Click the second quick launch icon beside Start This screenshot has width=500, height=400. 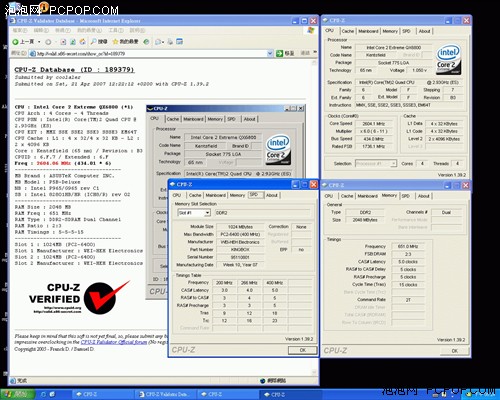[52, 394]
